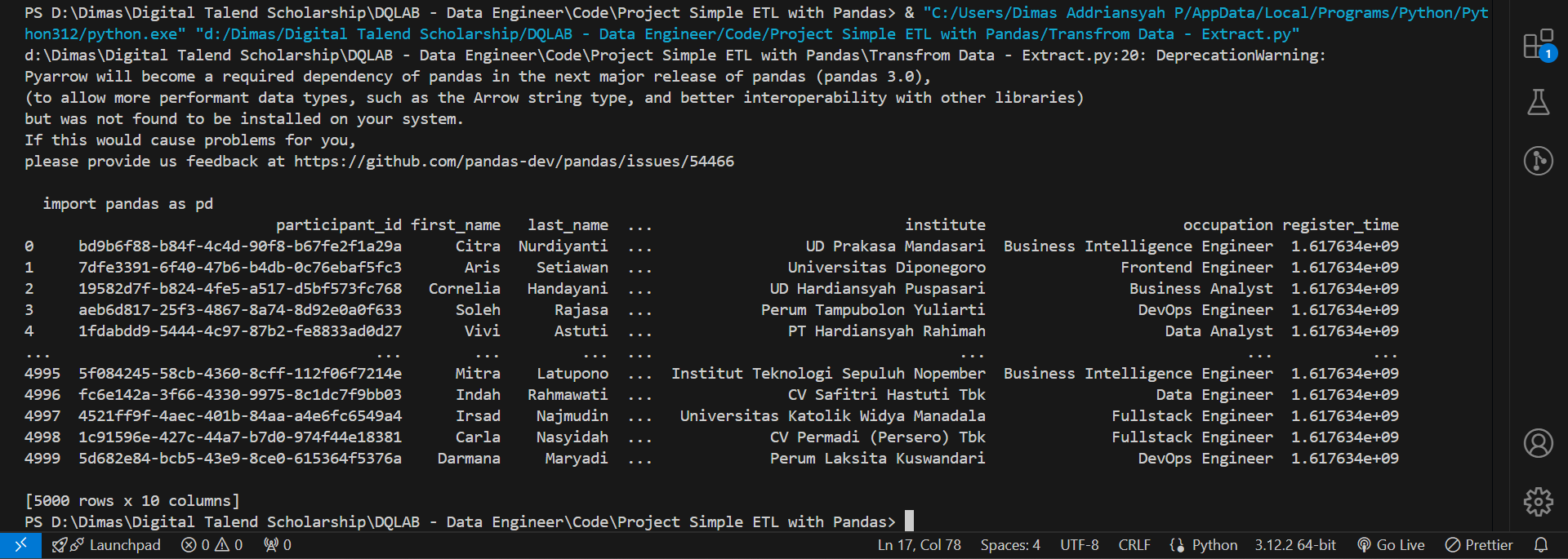Open the Testing flask icon
Viewport: 1568px width, 559px height.
point(1538,103)
